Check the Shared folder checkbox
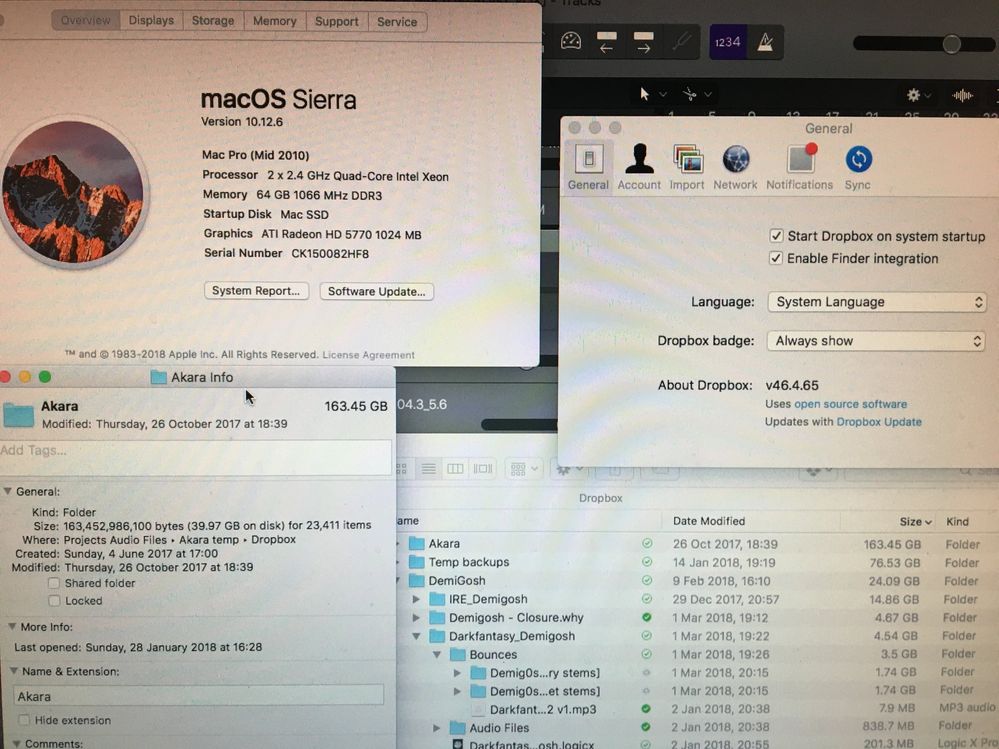999x749 pixels. [54, 583]
